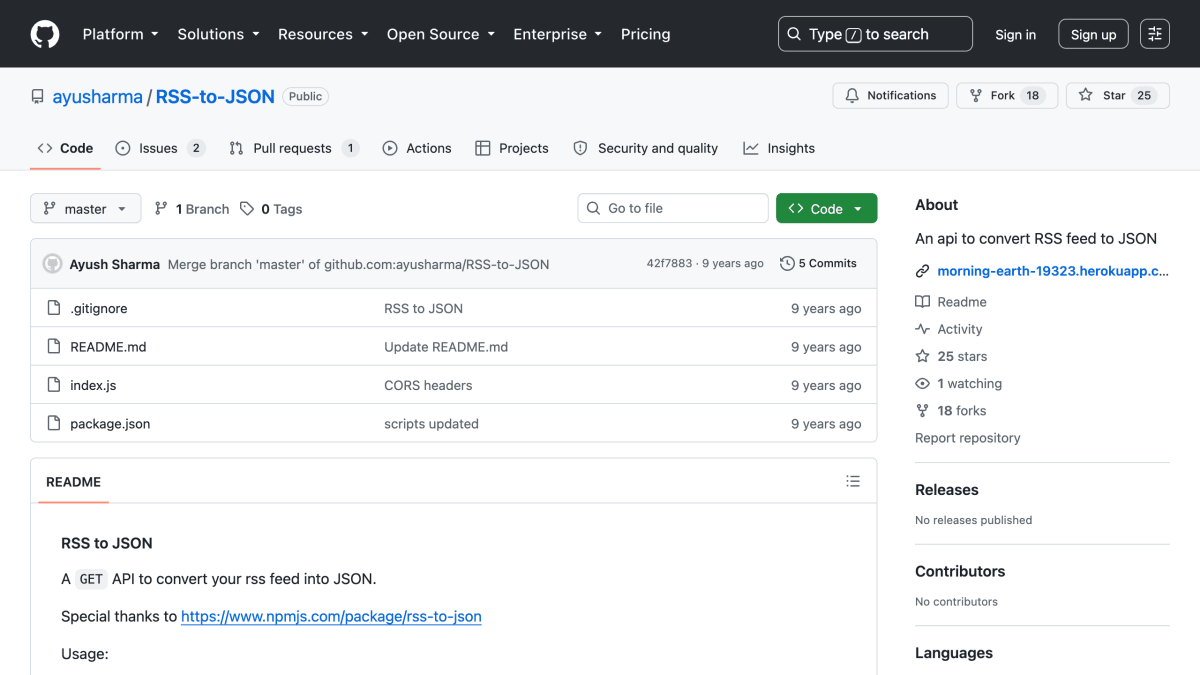Click the bell icon in Notifications

point(852,95)
